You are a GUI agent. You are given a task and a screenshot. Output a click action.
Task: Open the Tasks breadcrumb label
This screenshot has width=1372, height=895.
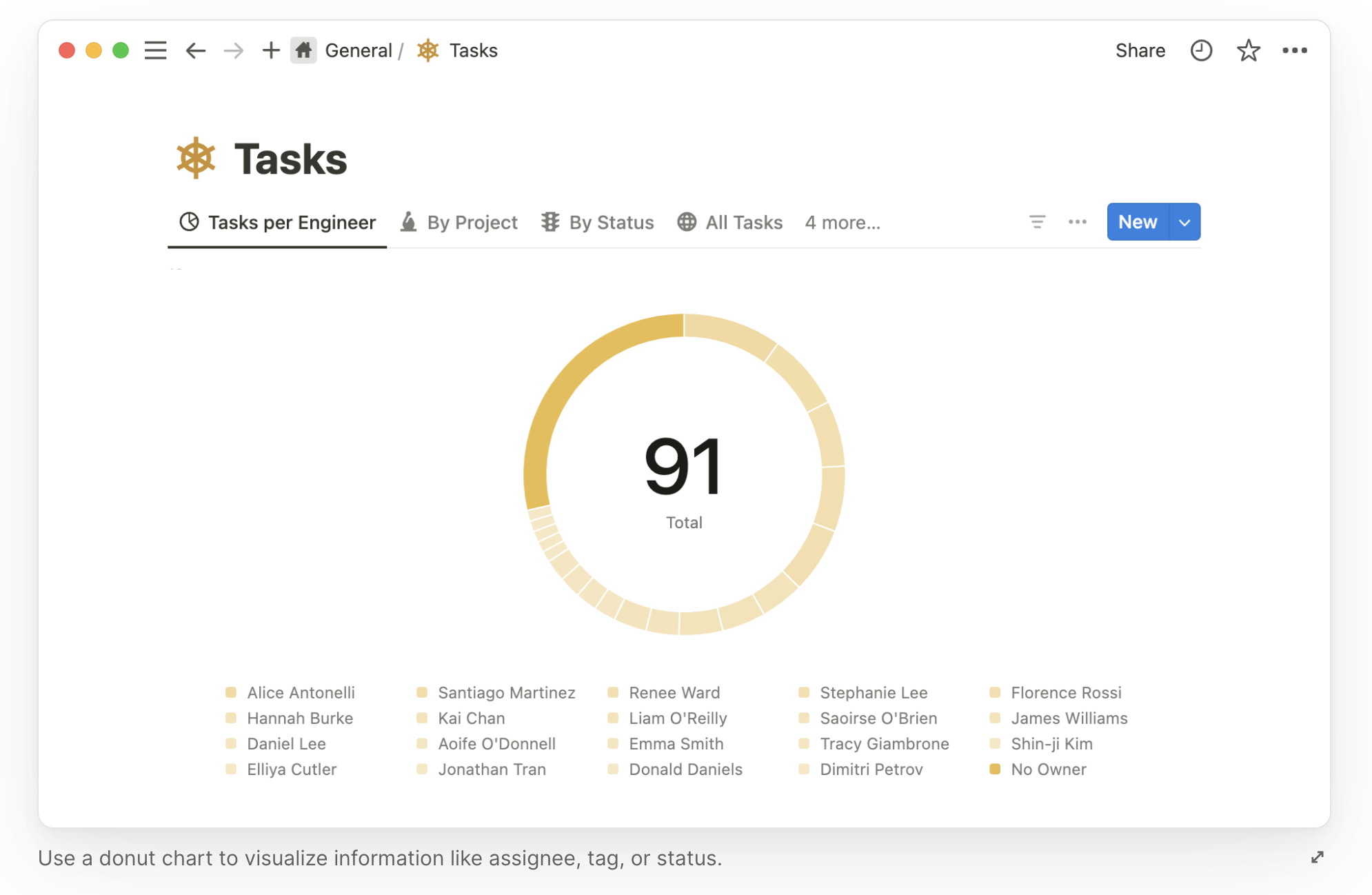pyautogui.click(x=474, y=50)
